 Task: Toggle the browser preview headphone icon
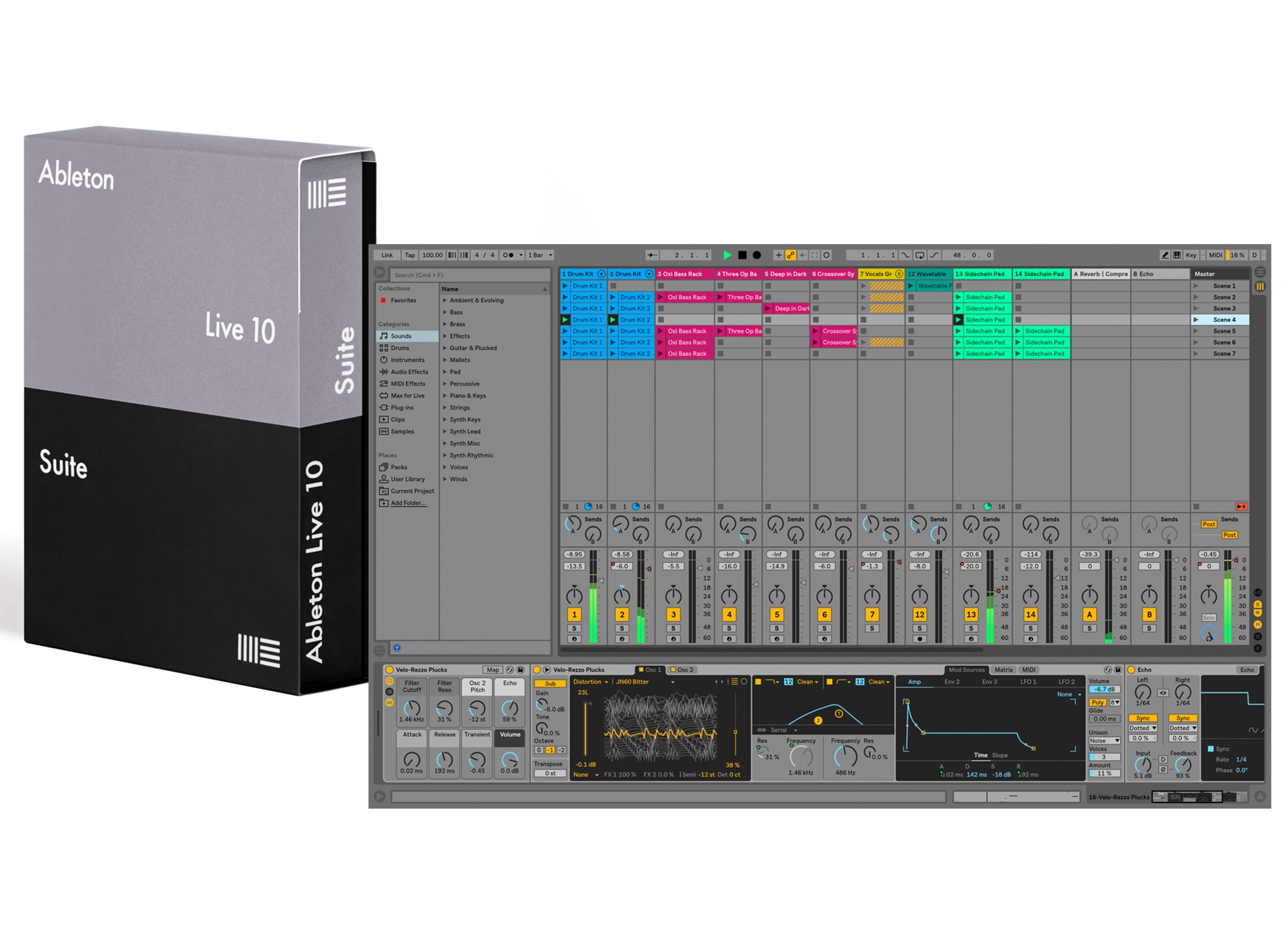(x=397, y=648)
